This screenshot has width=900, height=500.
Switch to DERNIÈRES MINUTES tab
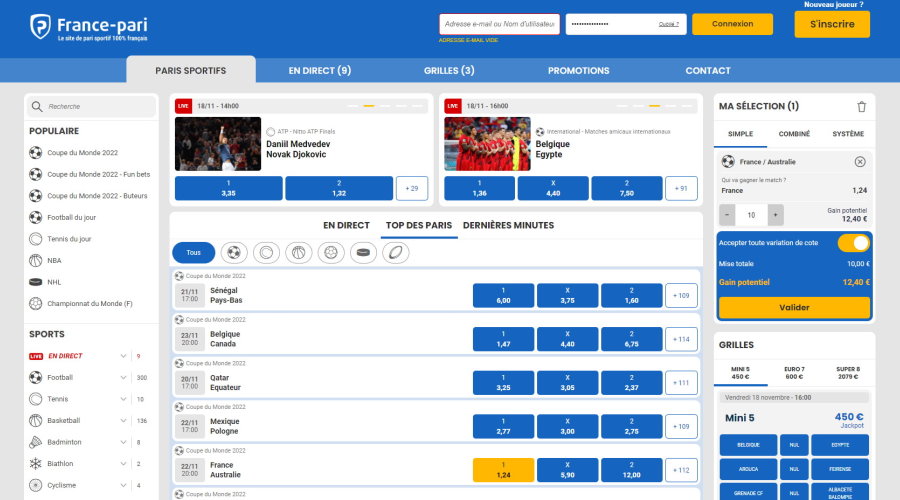point(508,226)
